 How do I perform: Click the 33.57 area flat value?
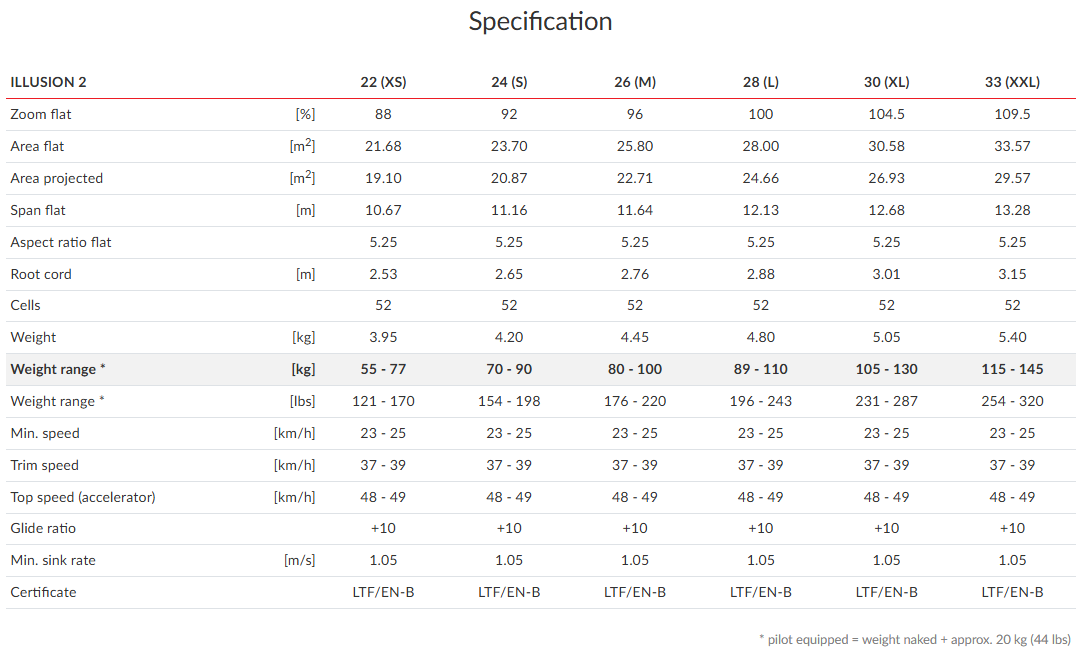tap(1012, 146)
